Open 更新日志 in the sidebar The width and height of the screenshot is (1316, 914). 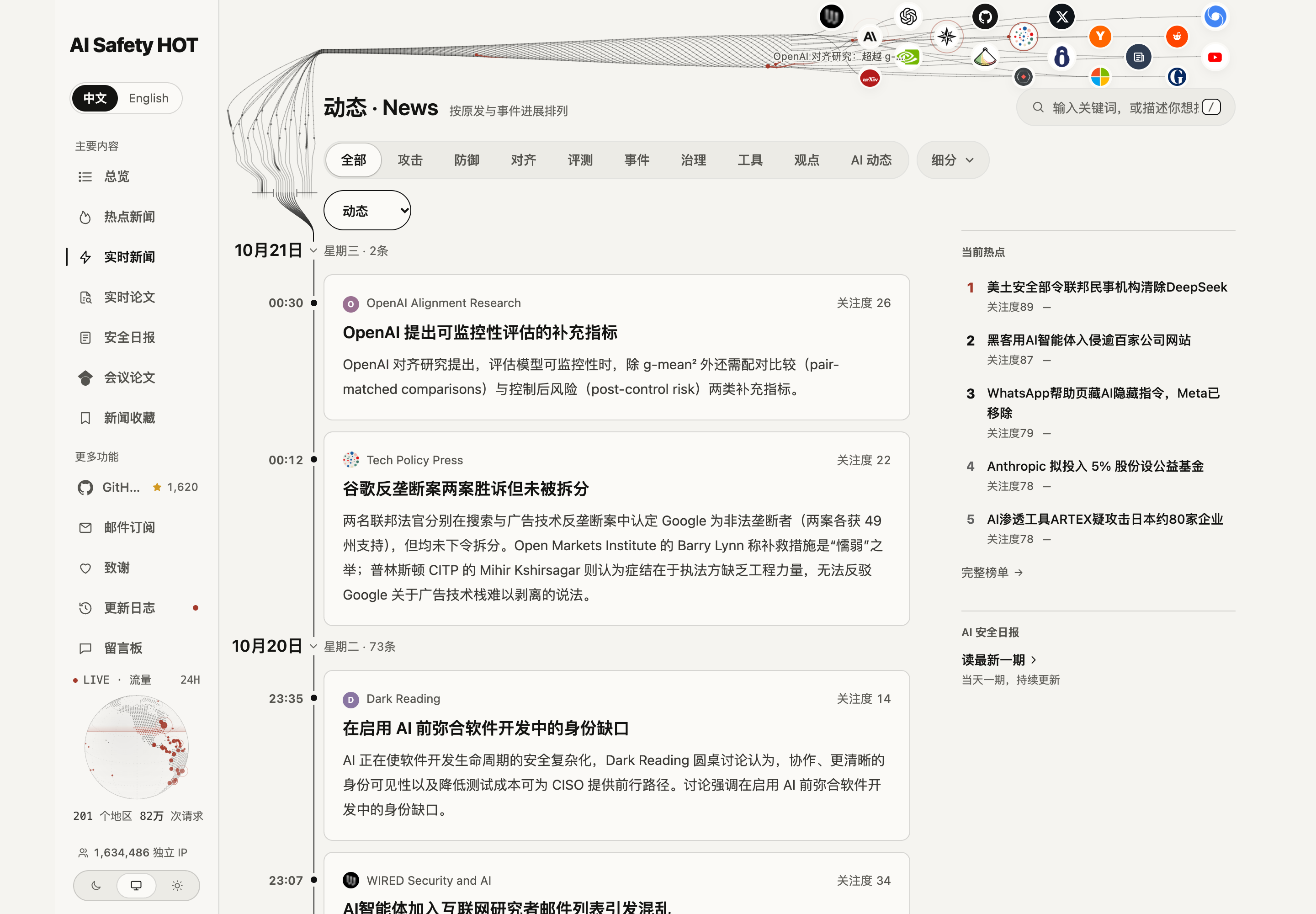point(136,608)
